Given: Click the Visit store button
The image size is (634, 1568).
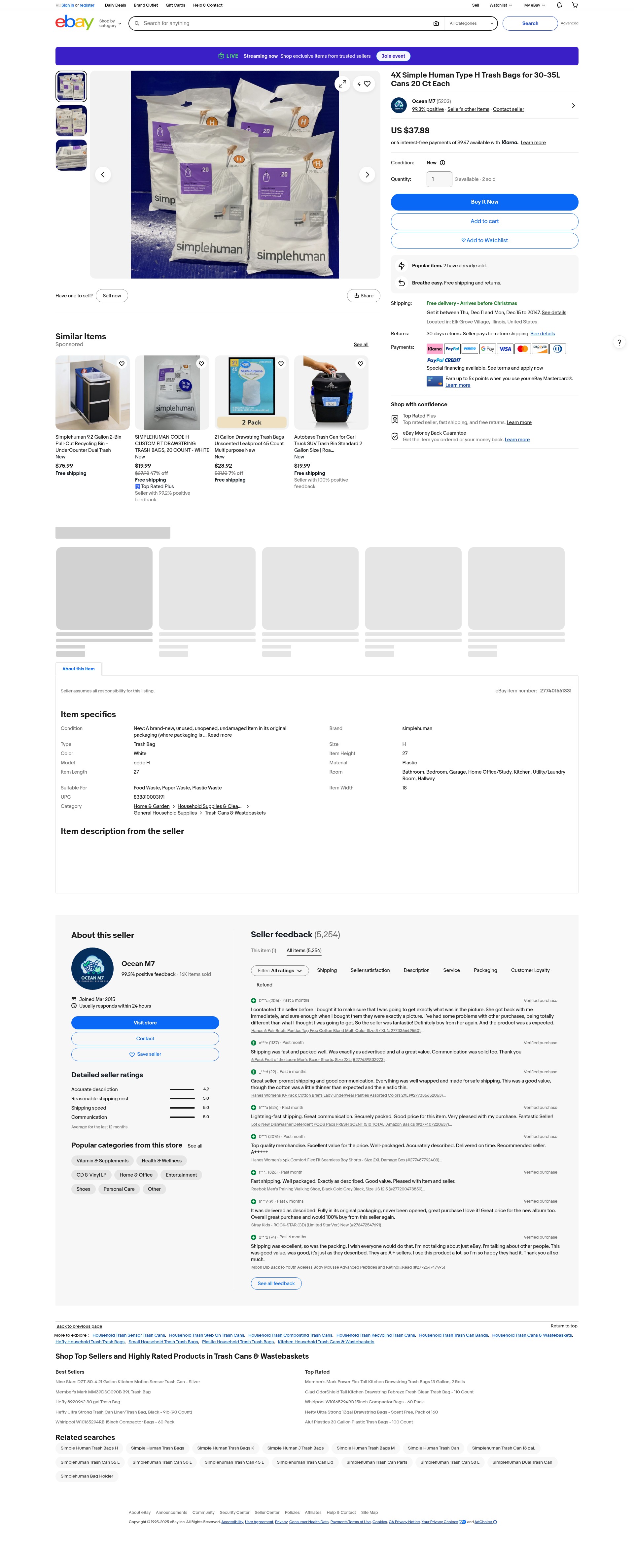Looking at the screenshot, I should pos(145,1023).
